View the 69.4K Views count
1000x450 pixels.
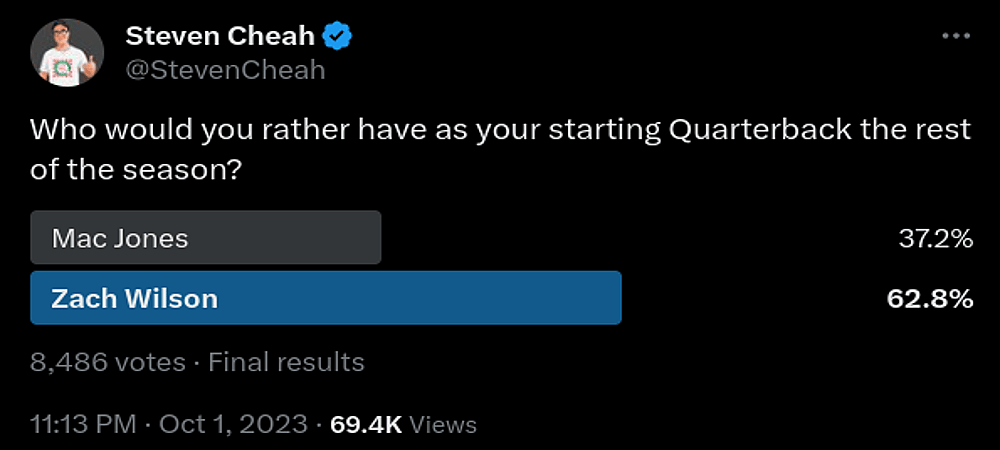(366, 424)
